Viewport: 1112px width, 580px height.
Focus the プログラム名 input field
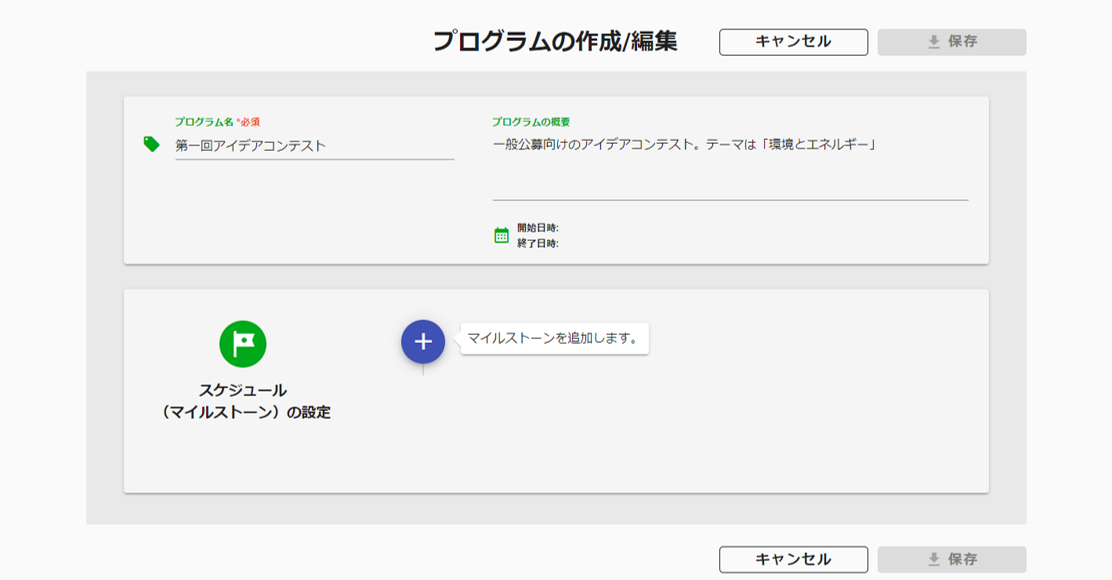pyautogui.click(x=314, y=146)
